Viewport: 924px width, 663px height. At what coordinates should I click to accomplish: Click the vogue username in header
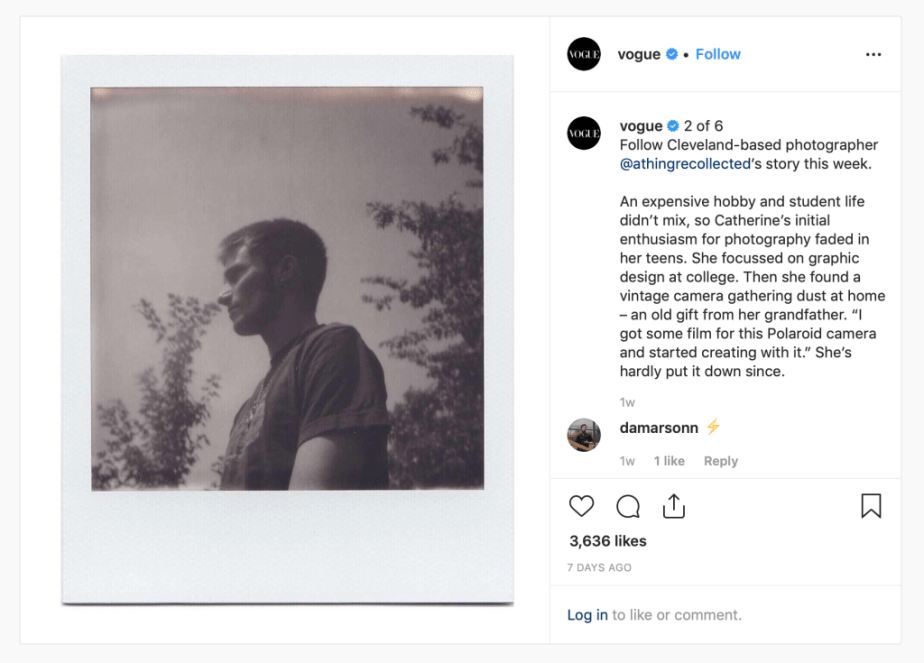[639, 54]
